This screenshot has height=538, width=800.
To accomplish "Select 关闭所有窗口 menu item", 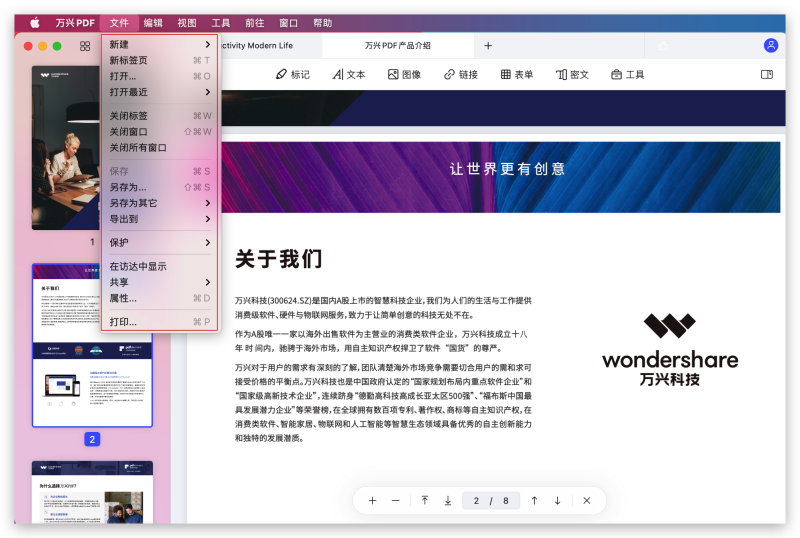I will (x=160, y=148).
